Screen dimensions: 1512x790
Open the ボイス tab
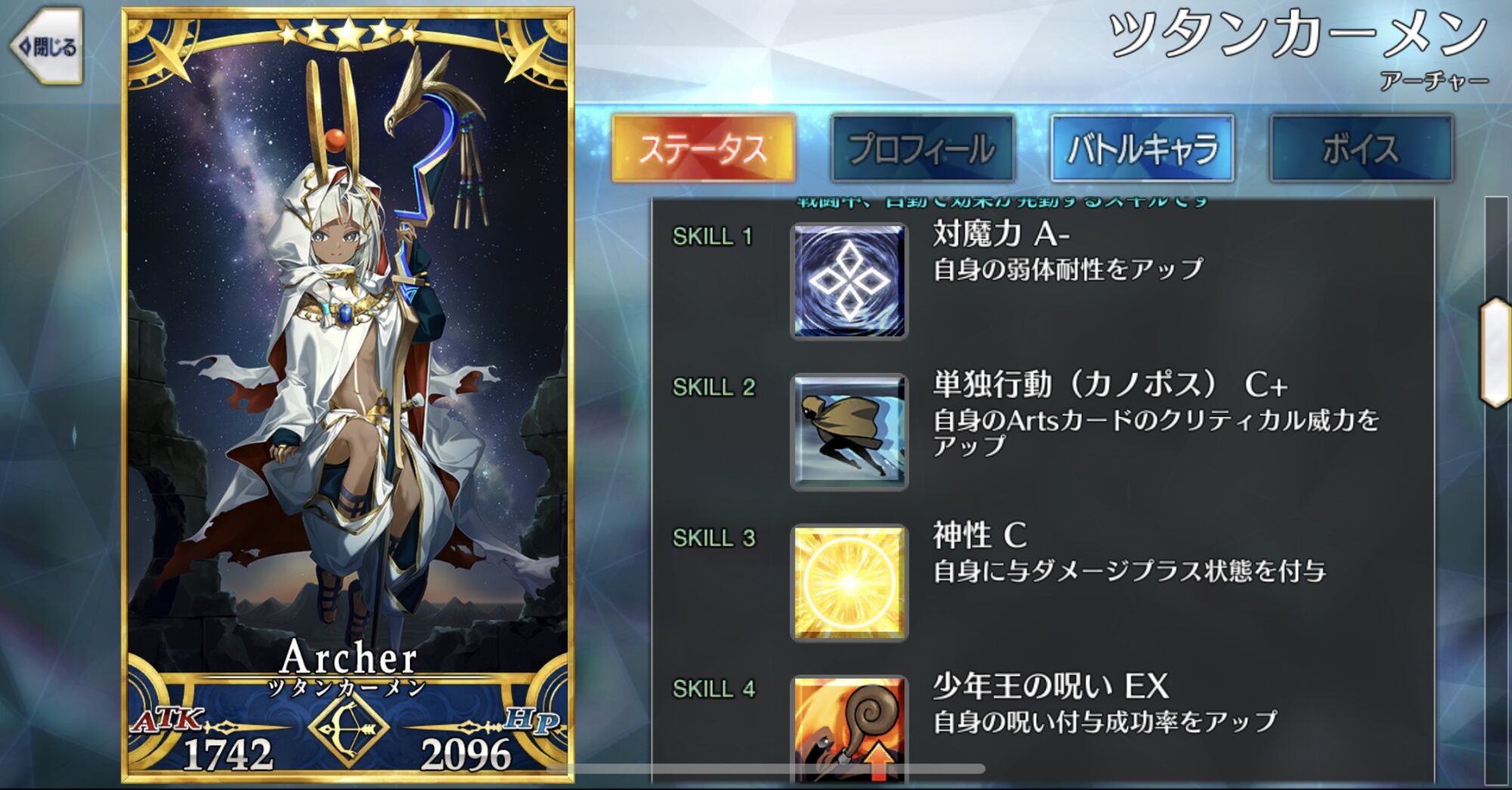click(1362, 148)
